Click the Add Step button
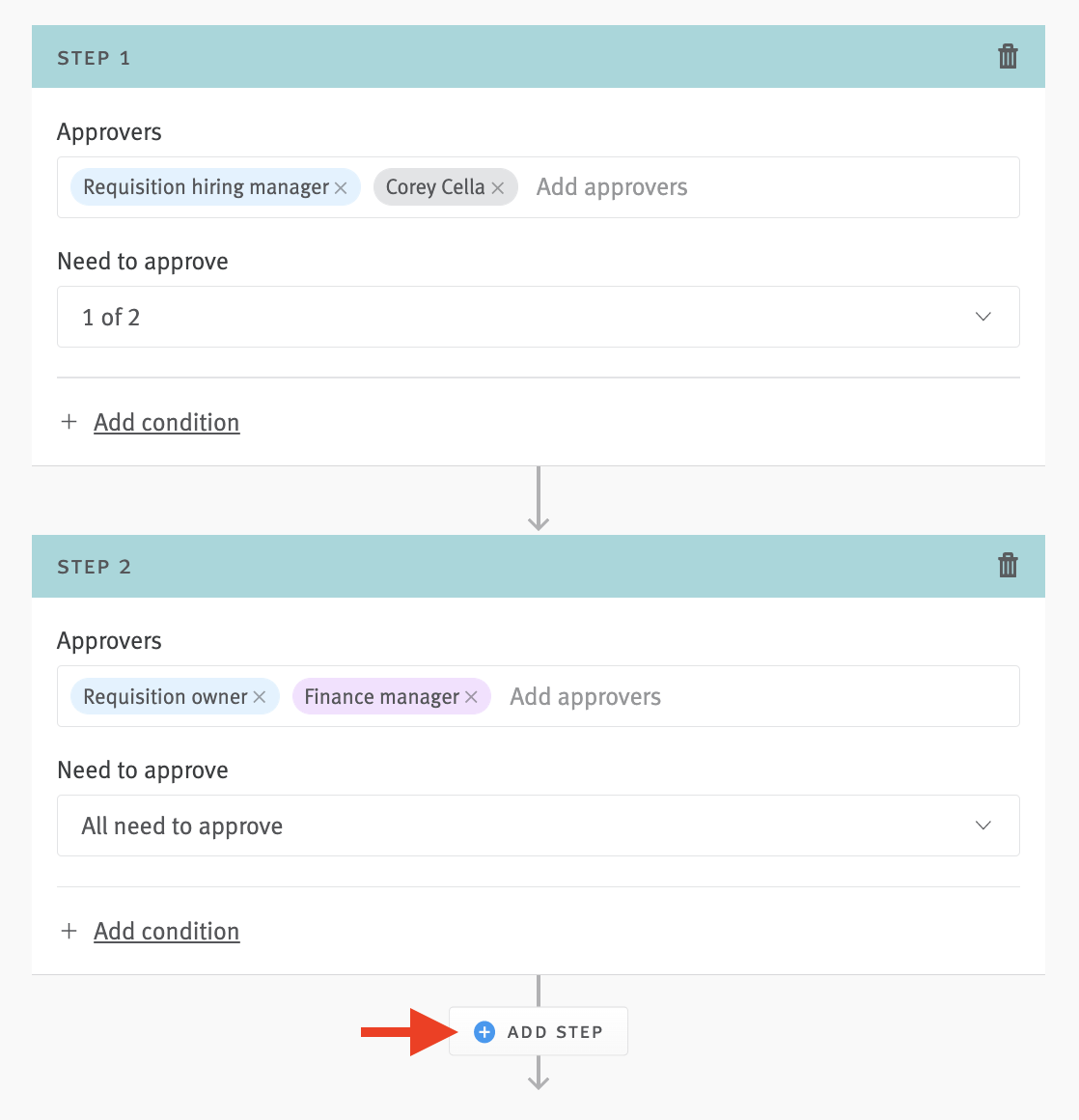This screenshot has height=1120, width=1079. point(539,1031)
